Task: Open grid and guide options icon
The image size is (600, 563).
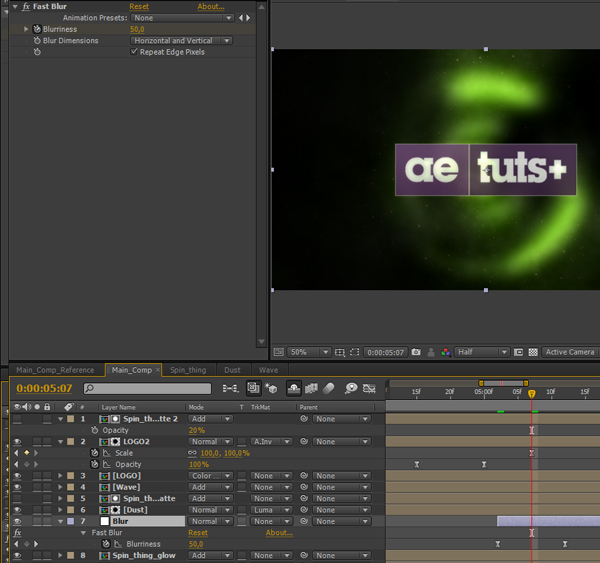Action: tap(340, 352)
